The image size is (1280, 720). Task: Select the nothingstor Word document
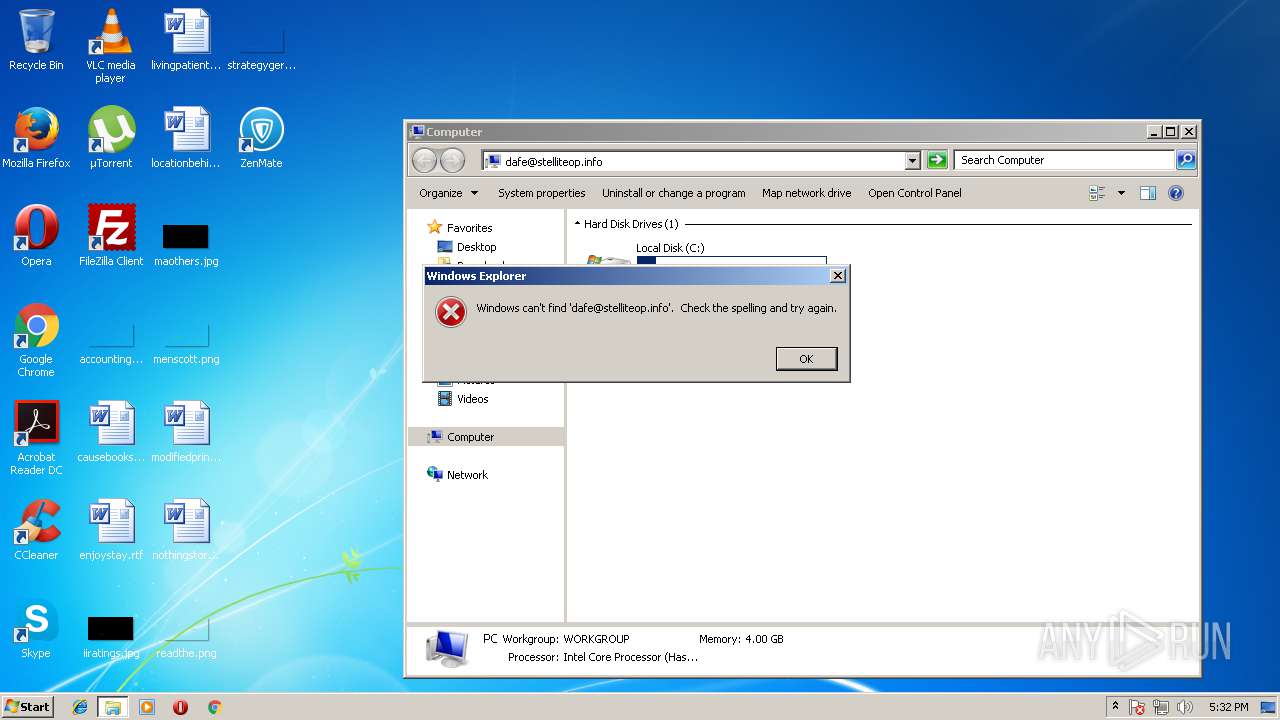pyautogui.click(x=186, y=530)
